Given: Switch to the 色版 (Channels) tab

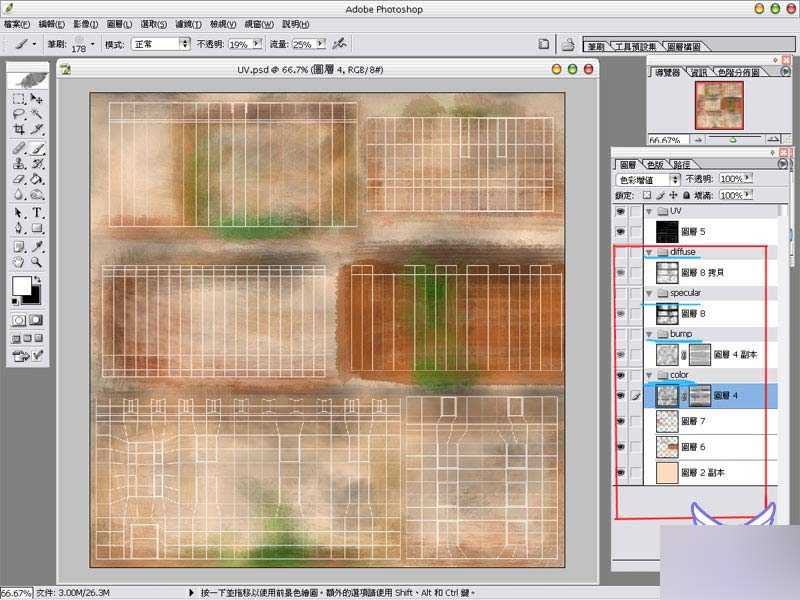Looking at the screenshot, I should (x=655, y=164).
